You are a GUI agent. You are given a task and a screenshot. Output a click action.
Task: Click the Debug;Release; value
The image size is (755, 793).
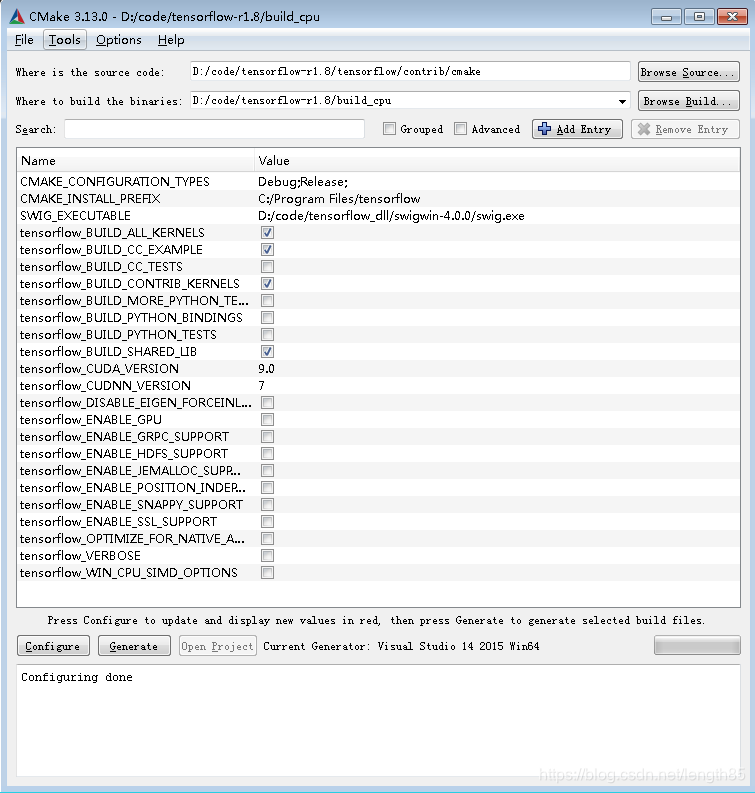click(303, 182)
